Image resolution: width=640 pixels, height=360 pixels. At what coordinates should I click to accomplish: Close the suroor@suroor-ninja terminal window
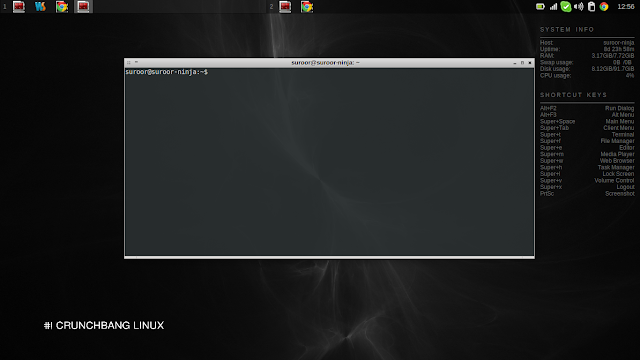[x=530, y=63]
